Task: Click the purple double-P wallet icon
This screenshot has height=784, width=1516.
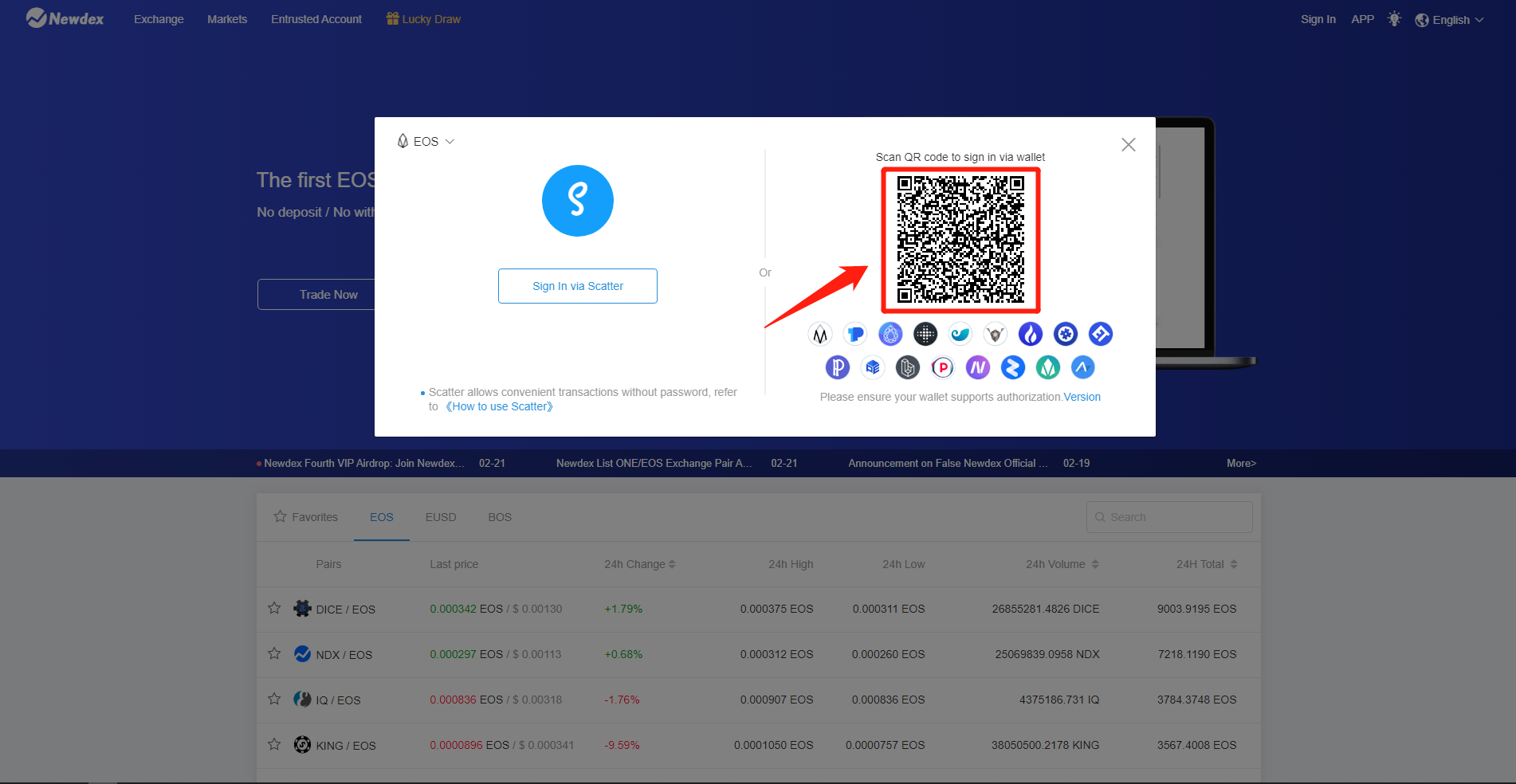Action: (838, 367)
